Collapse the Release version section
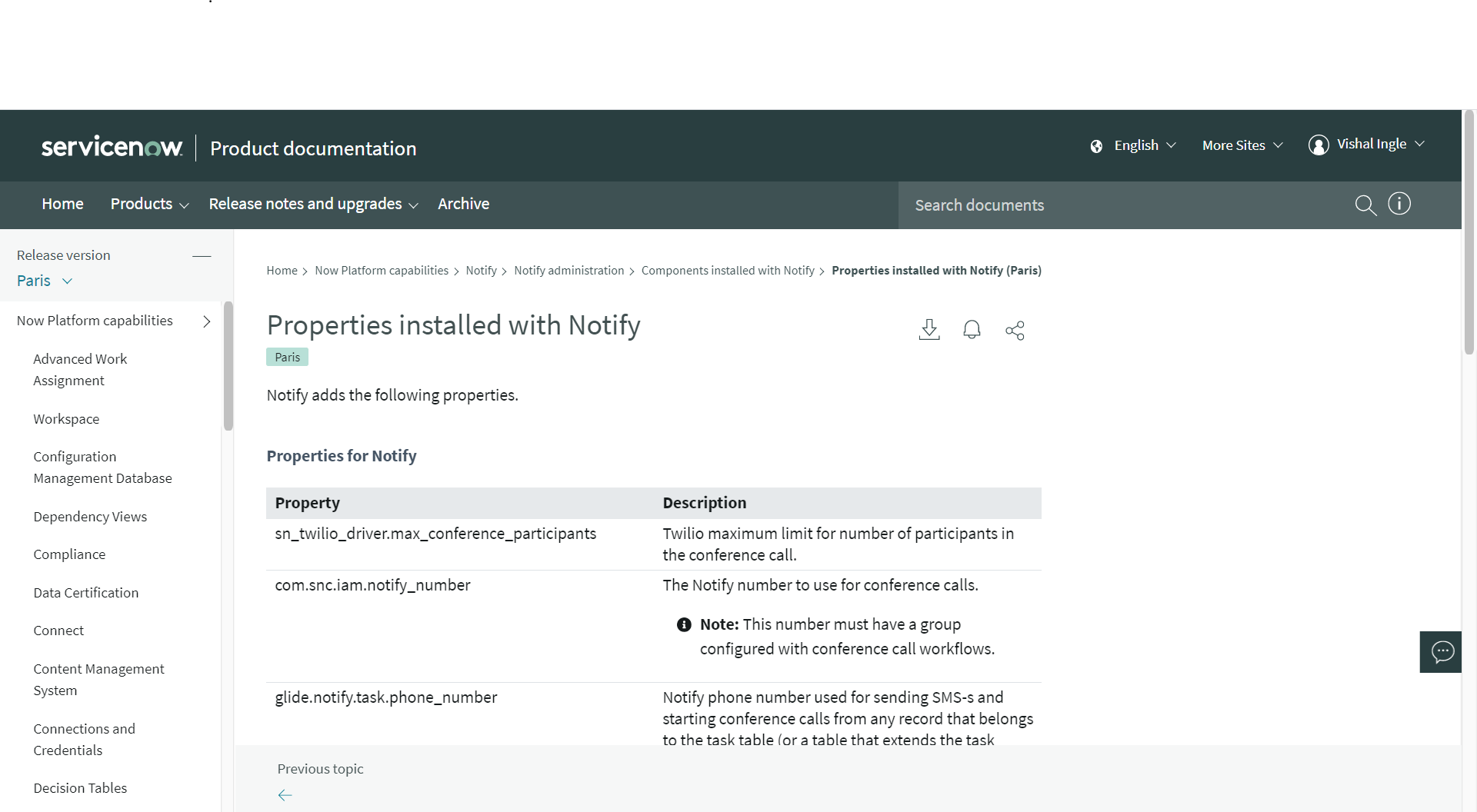Viewport: 1477px width, 812px height. point(202,255)
